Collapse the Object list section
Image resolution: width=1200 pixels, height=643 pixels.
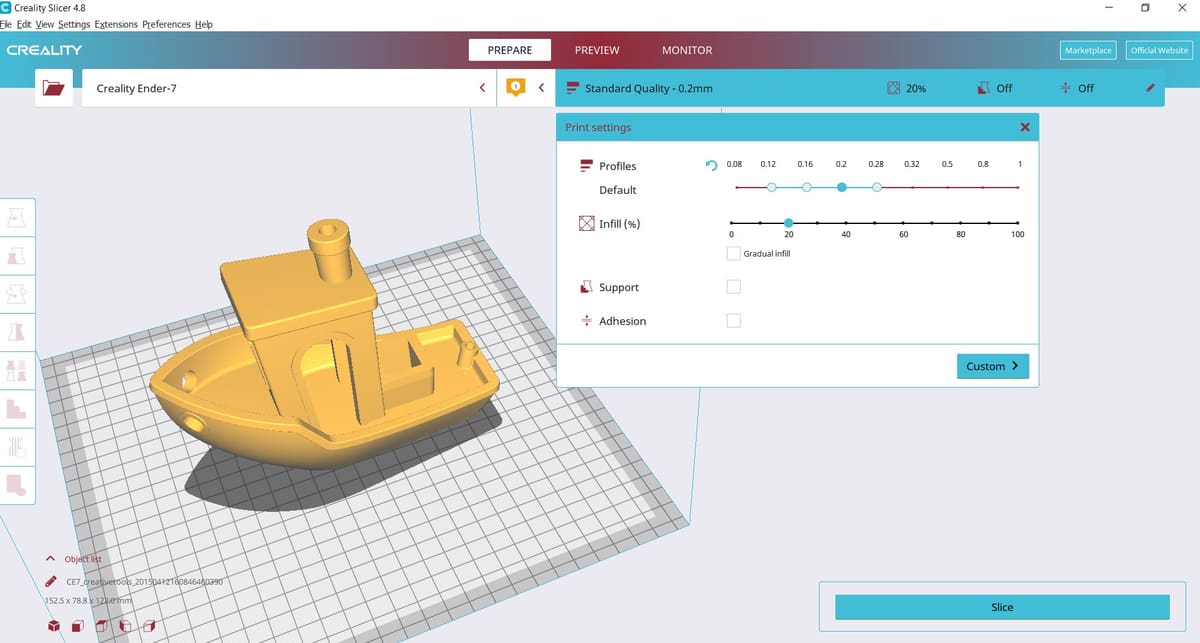[50, 559]
